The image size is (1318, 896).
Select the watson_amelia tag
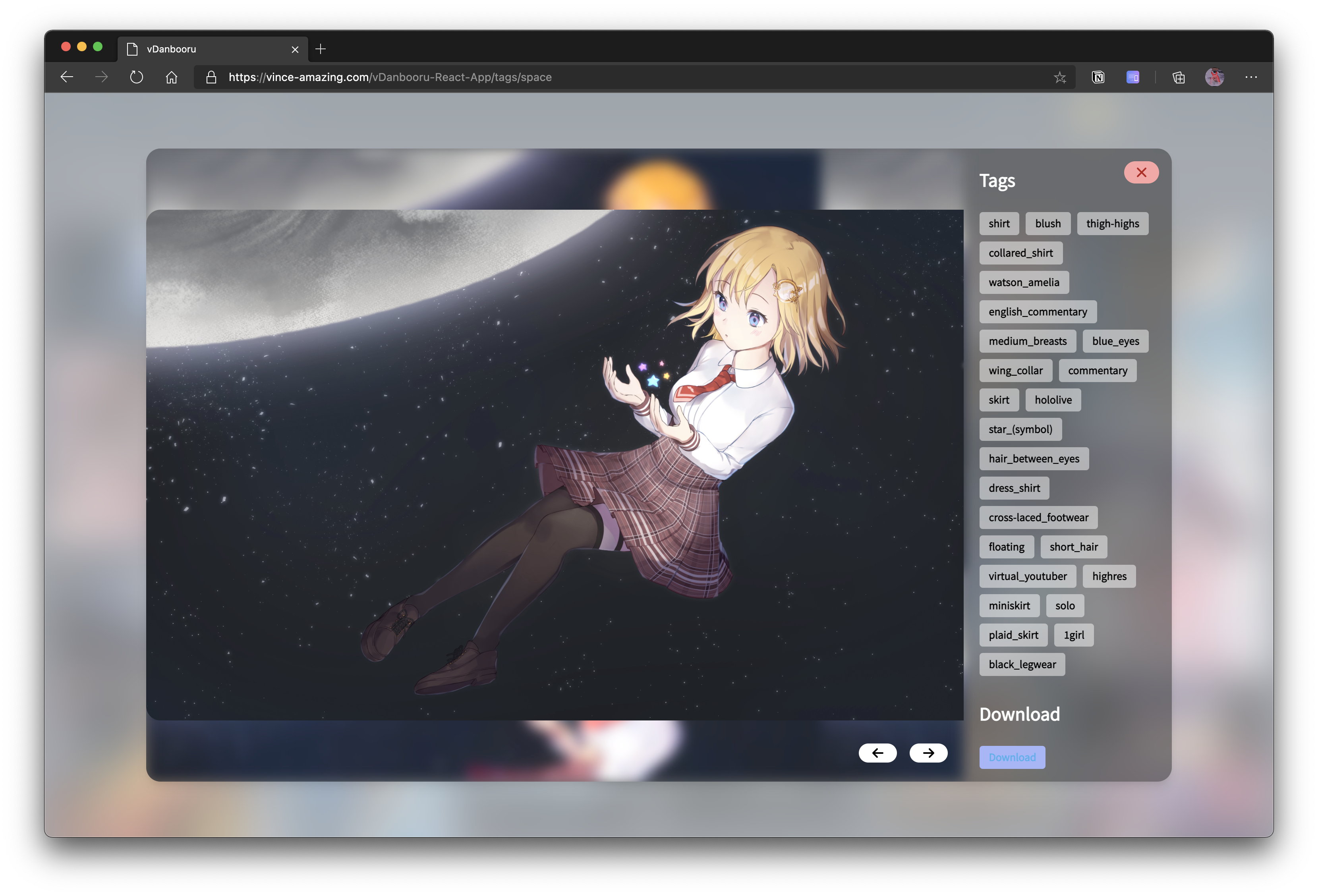click(x=1024, y=282)
